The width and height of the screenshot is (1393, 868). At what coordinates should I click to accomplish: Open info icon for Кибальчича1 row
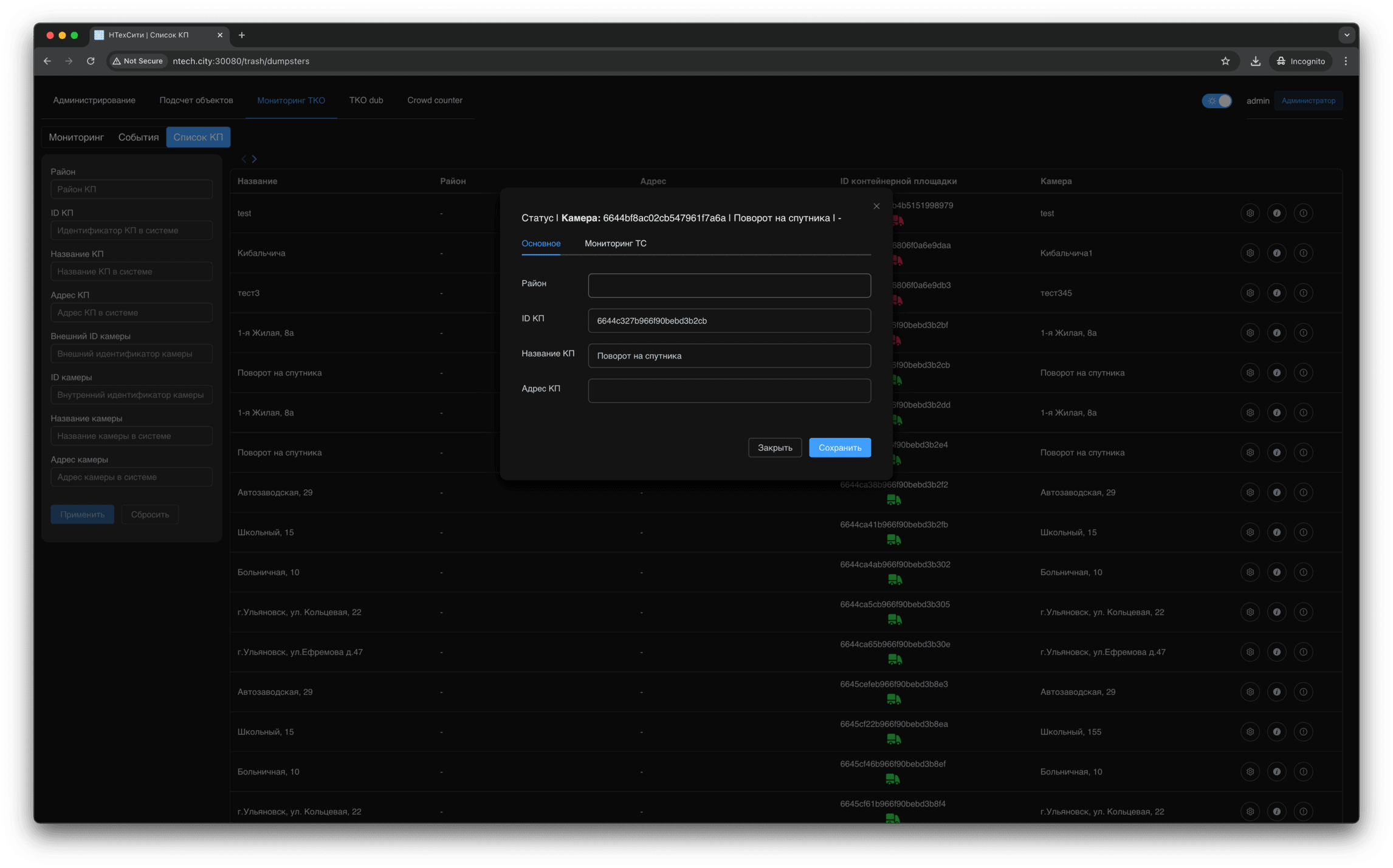[x=1276, y=253]
